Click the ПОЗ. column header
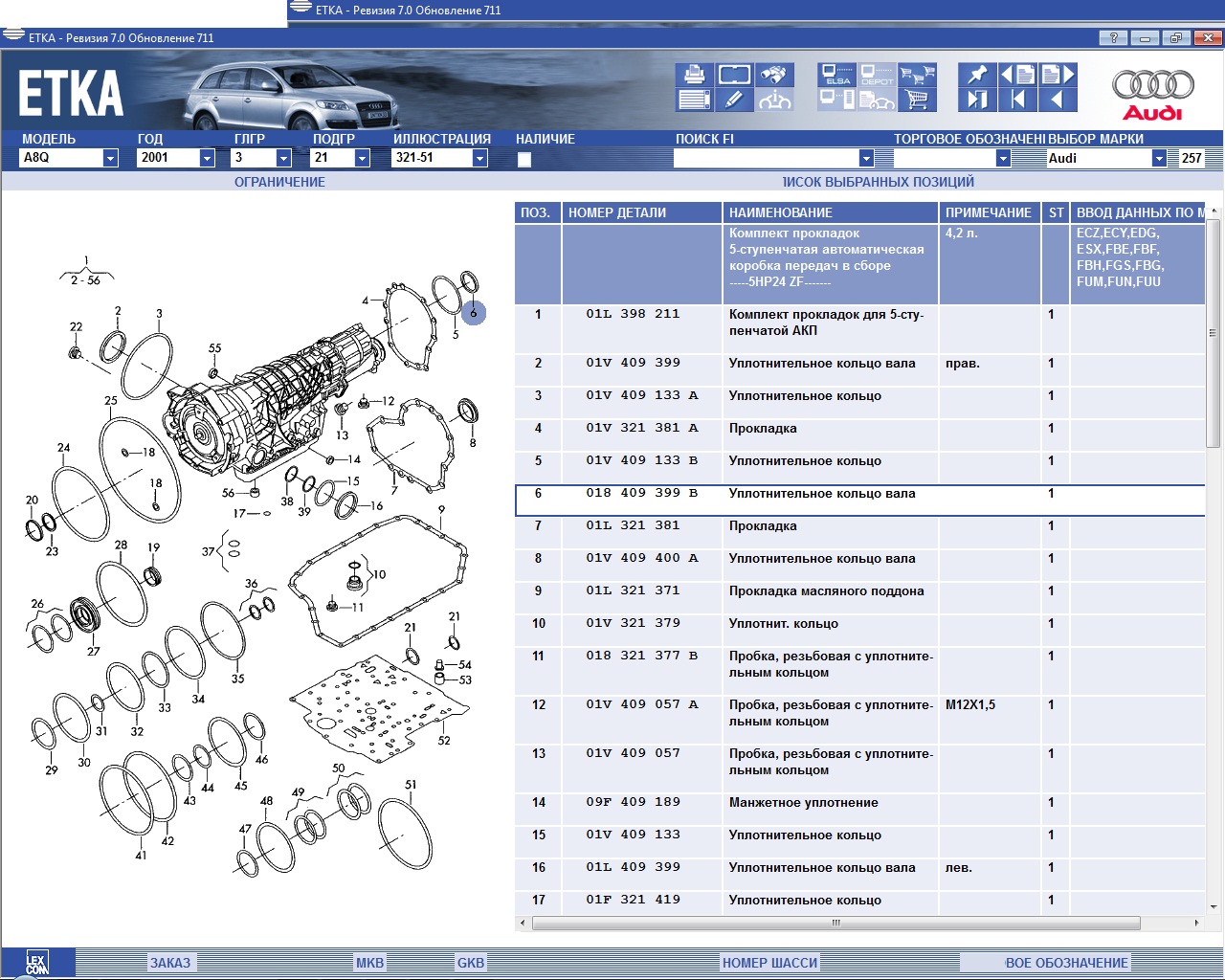The image size is (1225, 980). (538, 212)
